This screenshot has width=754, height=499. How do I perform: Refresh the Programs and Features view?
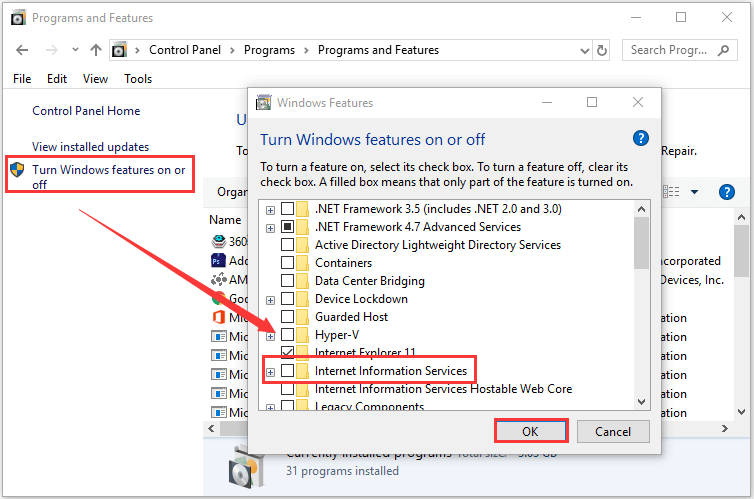coord(602,50)
